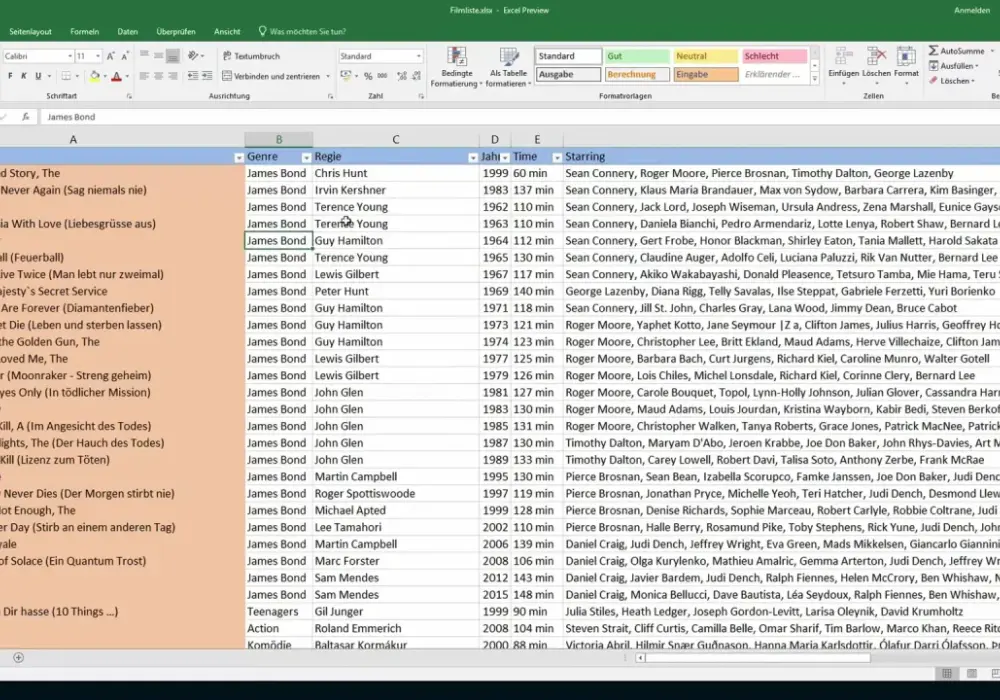
Task: Switch to page layout view in status bar
Action: pyautogui.click(x=971, y=673)
